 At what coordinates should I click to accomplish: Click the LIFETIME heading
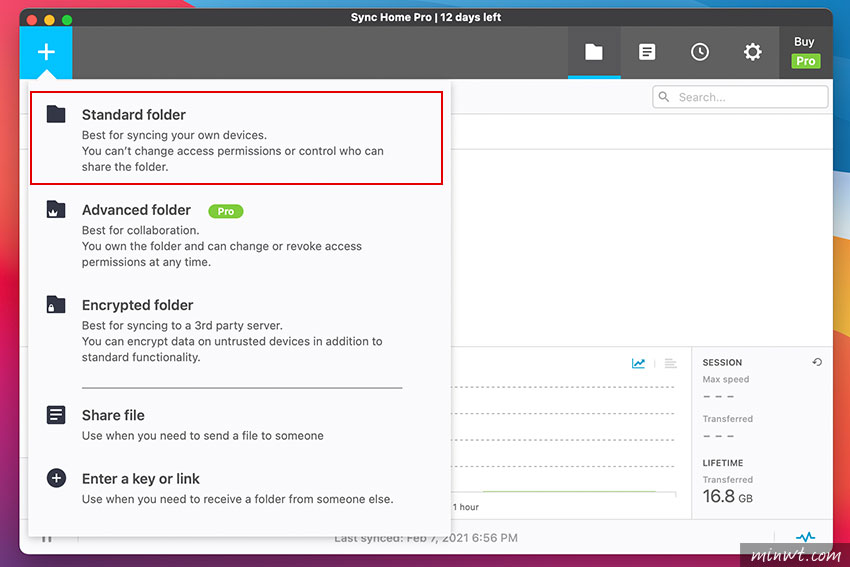(x=723, y=463)
